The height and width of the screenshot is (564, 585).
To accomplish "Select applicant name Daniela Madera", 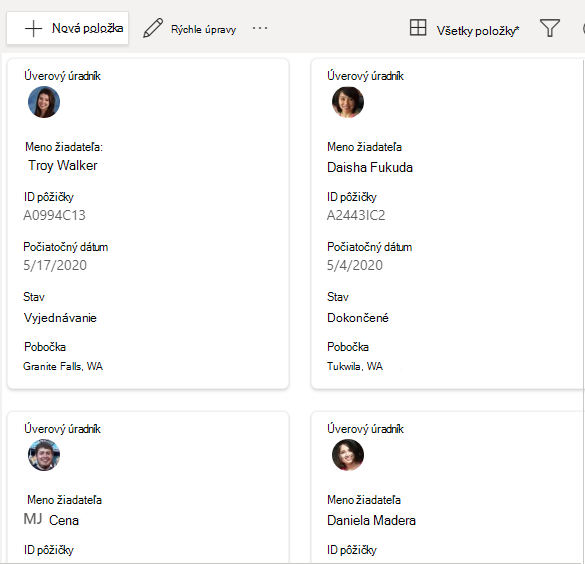I will (x=371, y=520).
